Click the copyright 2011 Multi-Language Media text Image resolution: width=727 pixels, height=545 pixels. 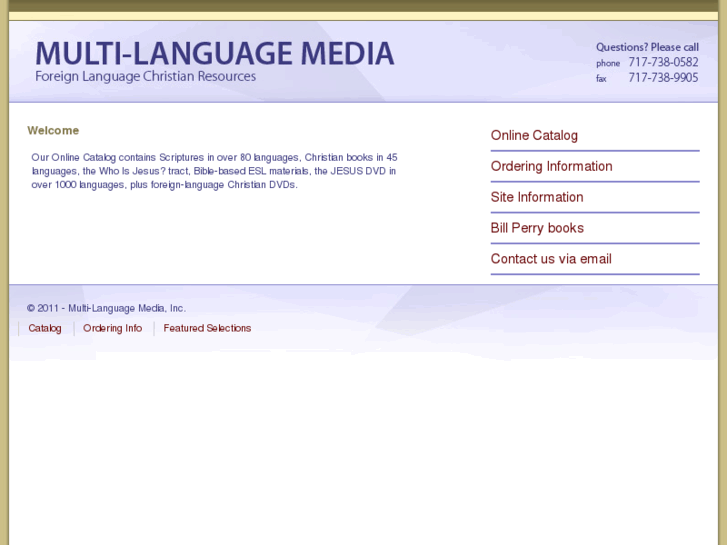pos(106,308)
